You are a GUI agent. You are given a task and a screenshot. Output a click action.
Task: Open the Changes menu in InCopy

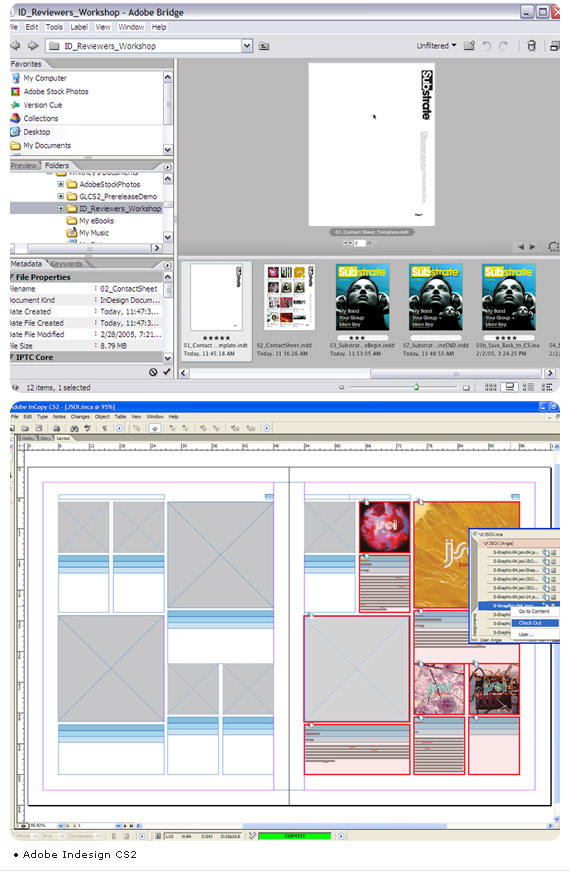[80, 417]
